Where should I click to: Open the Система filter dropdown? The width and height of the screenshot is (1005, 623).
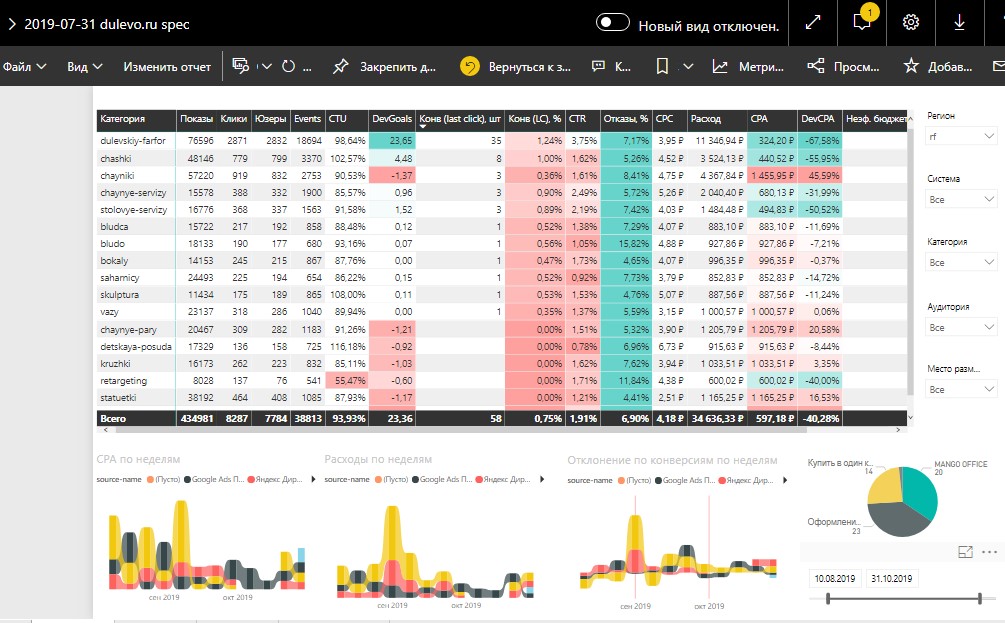coord(960,199)
